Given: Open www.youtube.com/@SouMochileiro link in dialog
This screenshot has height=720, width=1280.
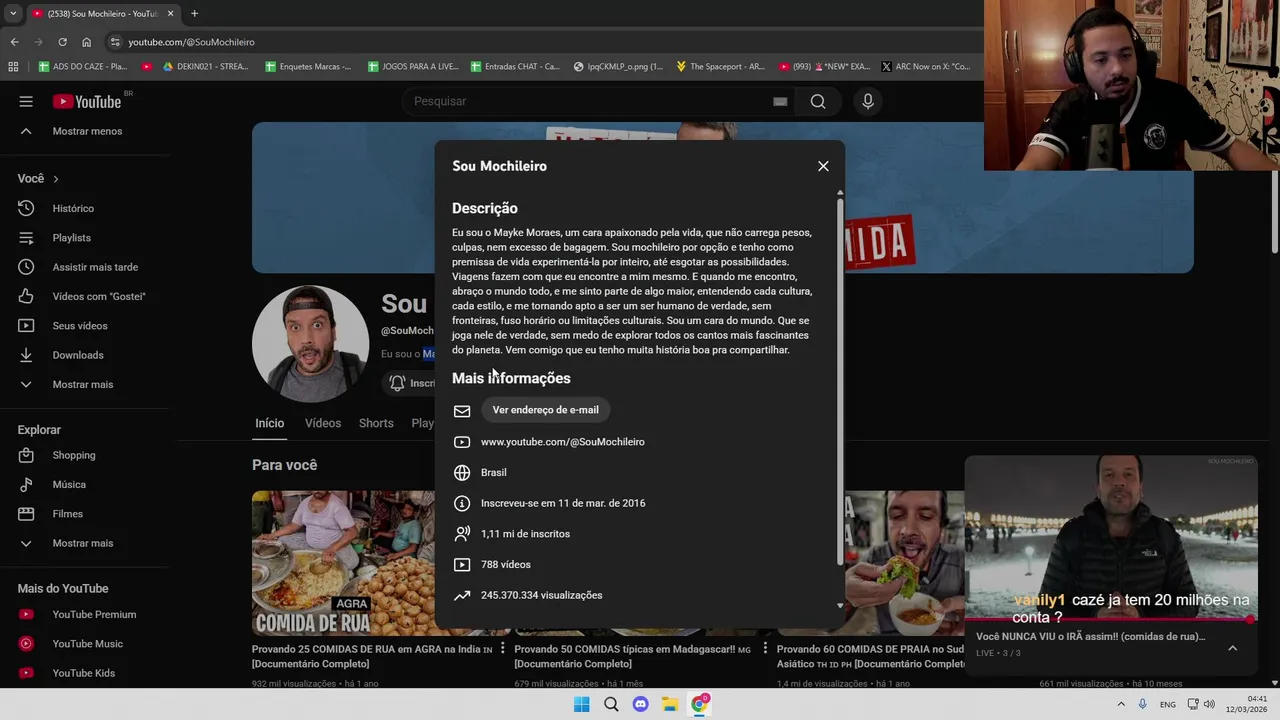Looking at the screenshot, I should 562,442.
